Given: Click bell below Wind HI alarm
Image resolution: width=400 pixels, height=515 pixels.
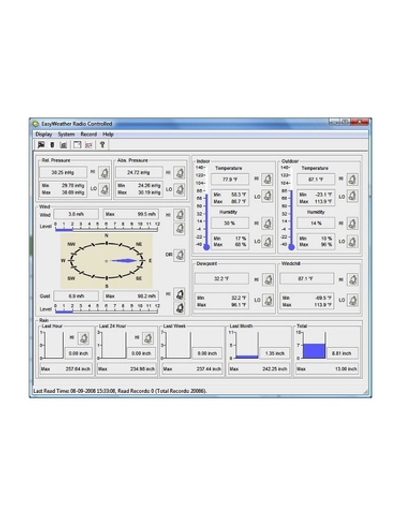Looking at the screenshot, I should pos(179,229).
